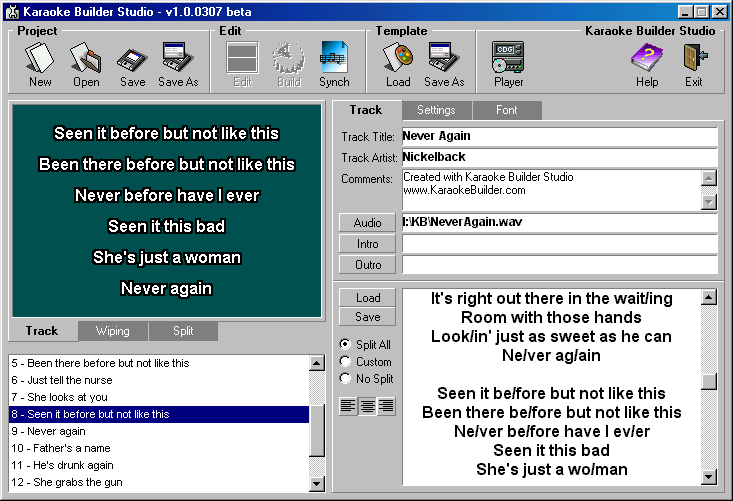Click editor line 'Look/in' just as sweet as he can'
Screen dimensions: 733x501
pyautogui.click(x=551, y=336)
